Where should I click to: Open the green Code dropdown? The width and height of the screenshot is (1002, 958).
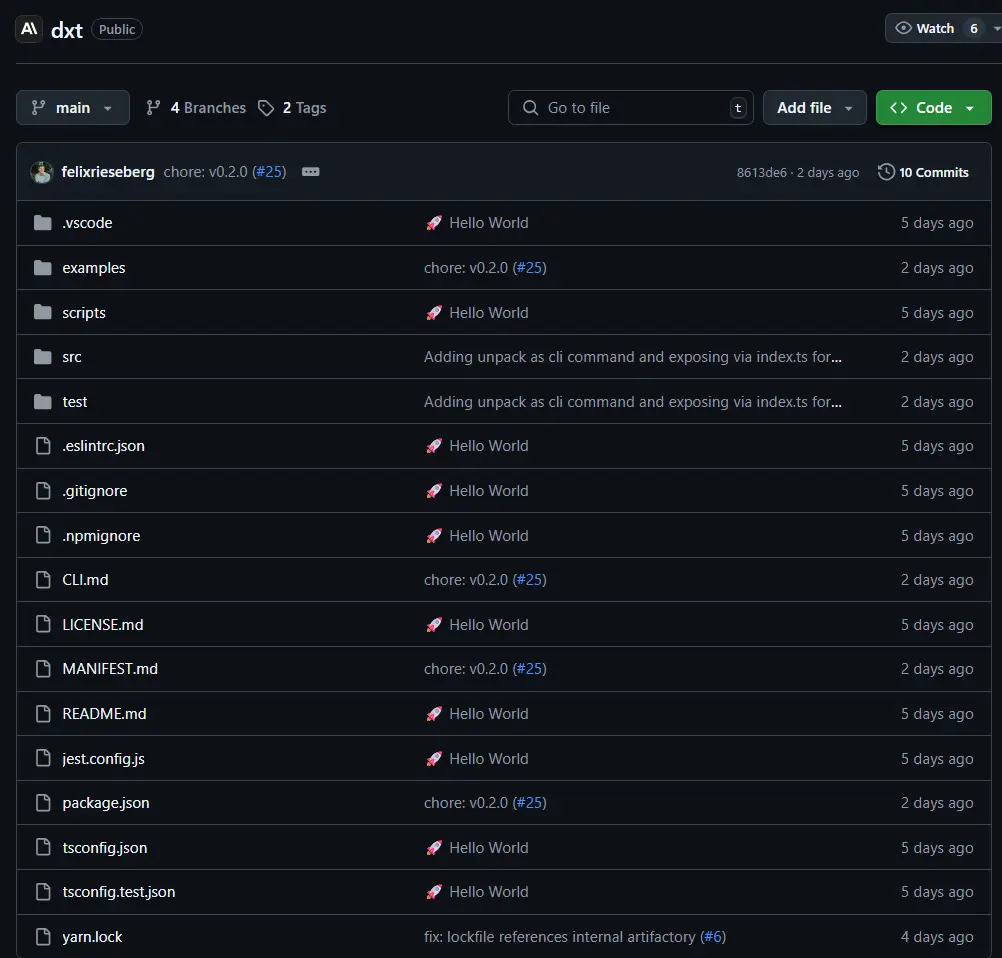[933, 108]
